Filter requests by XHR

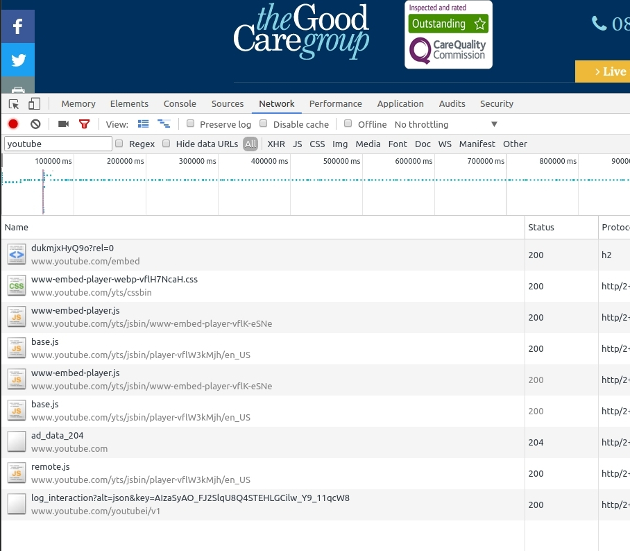(x=276, y=144)
